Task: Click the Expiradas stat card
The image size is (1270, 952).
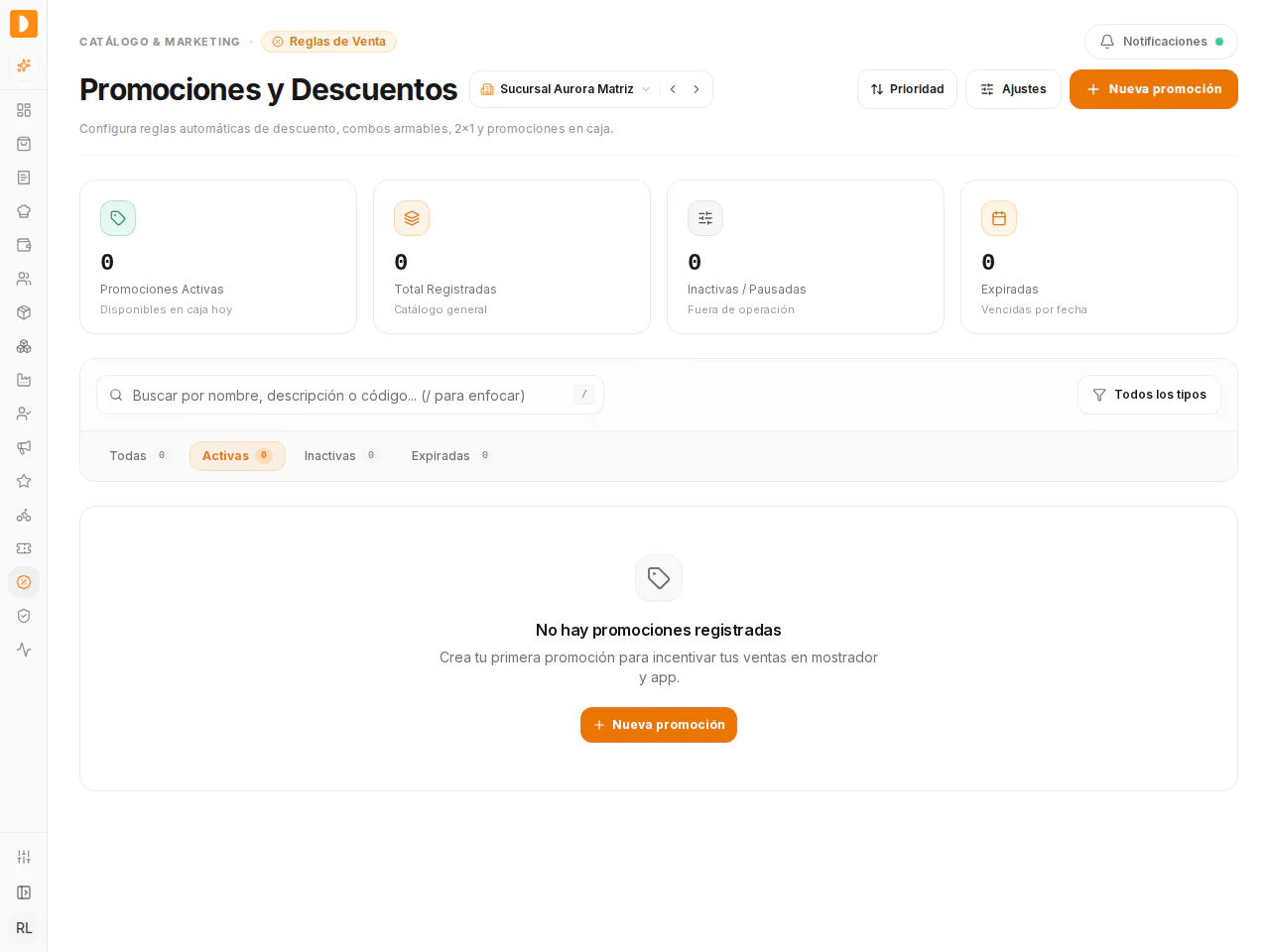Action: click(1099, 257)
